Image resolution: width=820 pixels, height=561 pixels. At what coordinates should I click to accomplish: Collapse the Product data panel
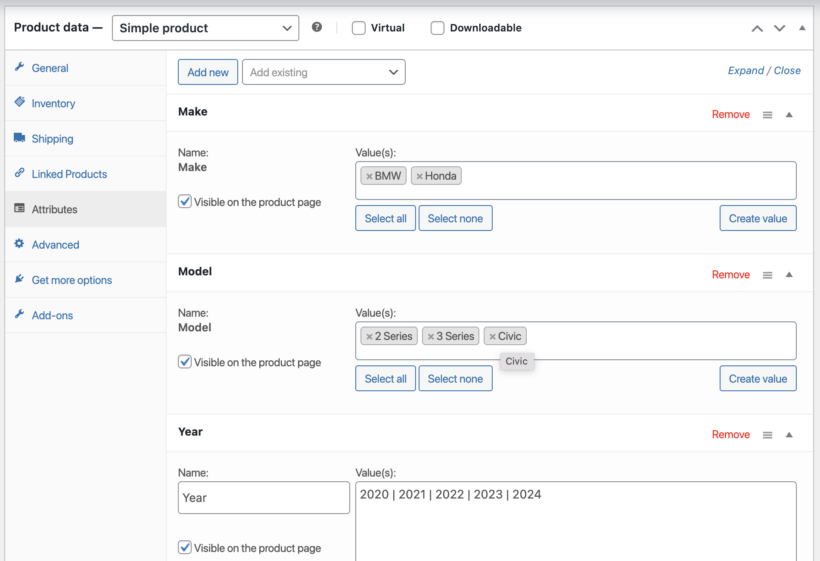(802, 28)
